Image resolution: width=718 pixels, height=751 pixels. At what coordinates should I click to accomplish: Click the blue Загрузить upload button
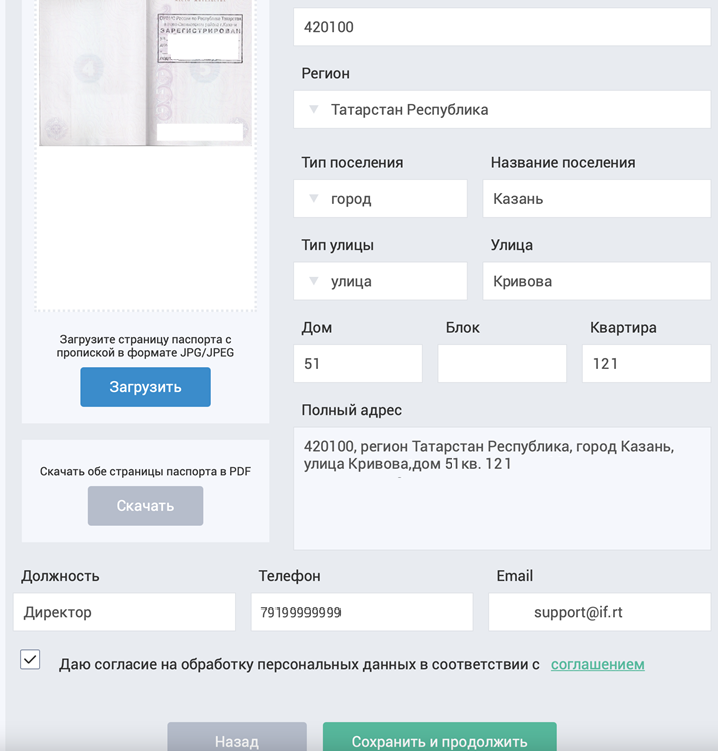[x=146, y=387]
